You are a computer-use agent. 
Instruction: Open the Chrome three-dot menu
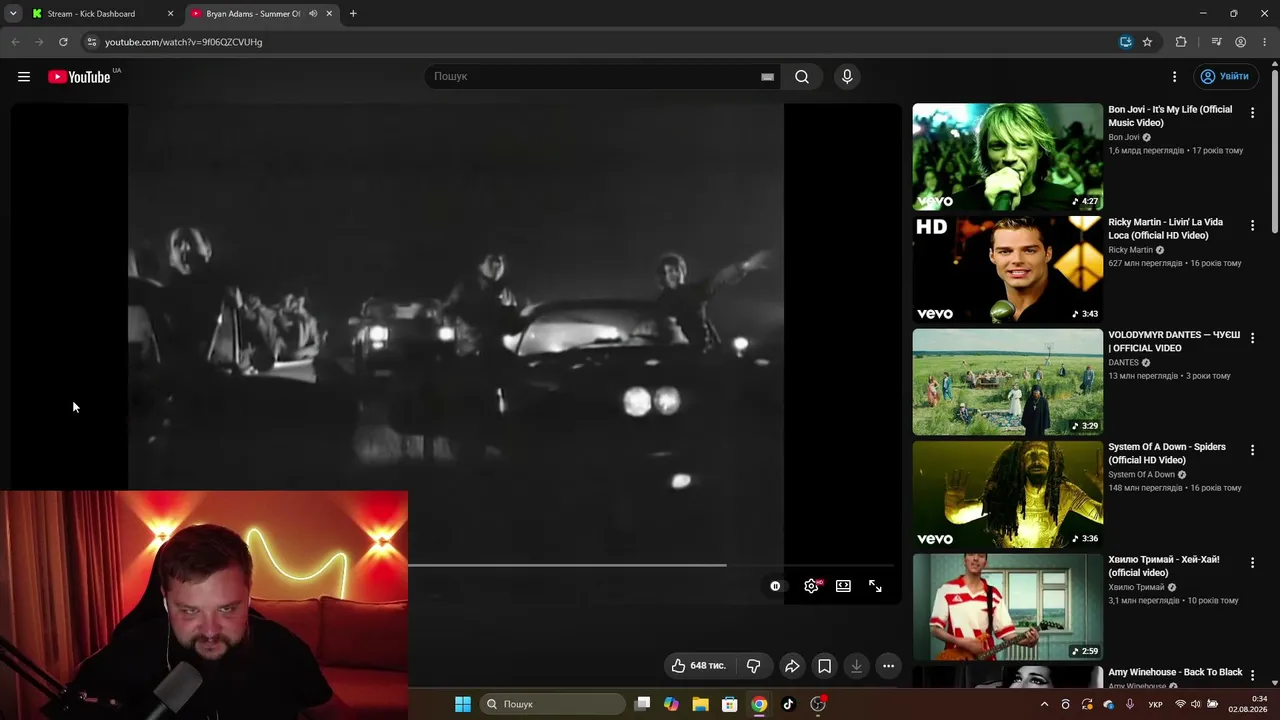point(1265,42)
